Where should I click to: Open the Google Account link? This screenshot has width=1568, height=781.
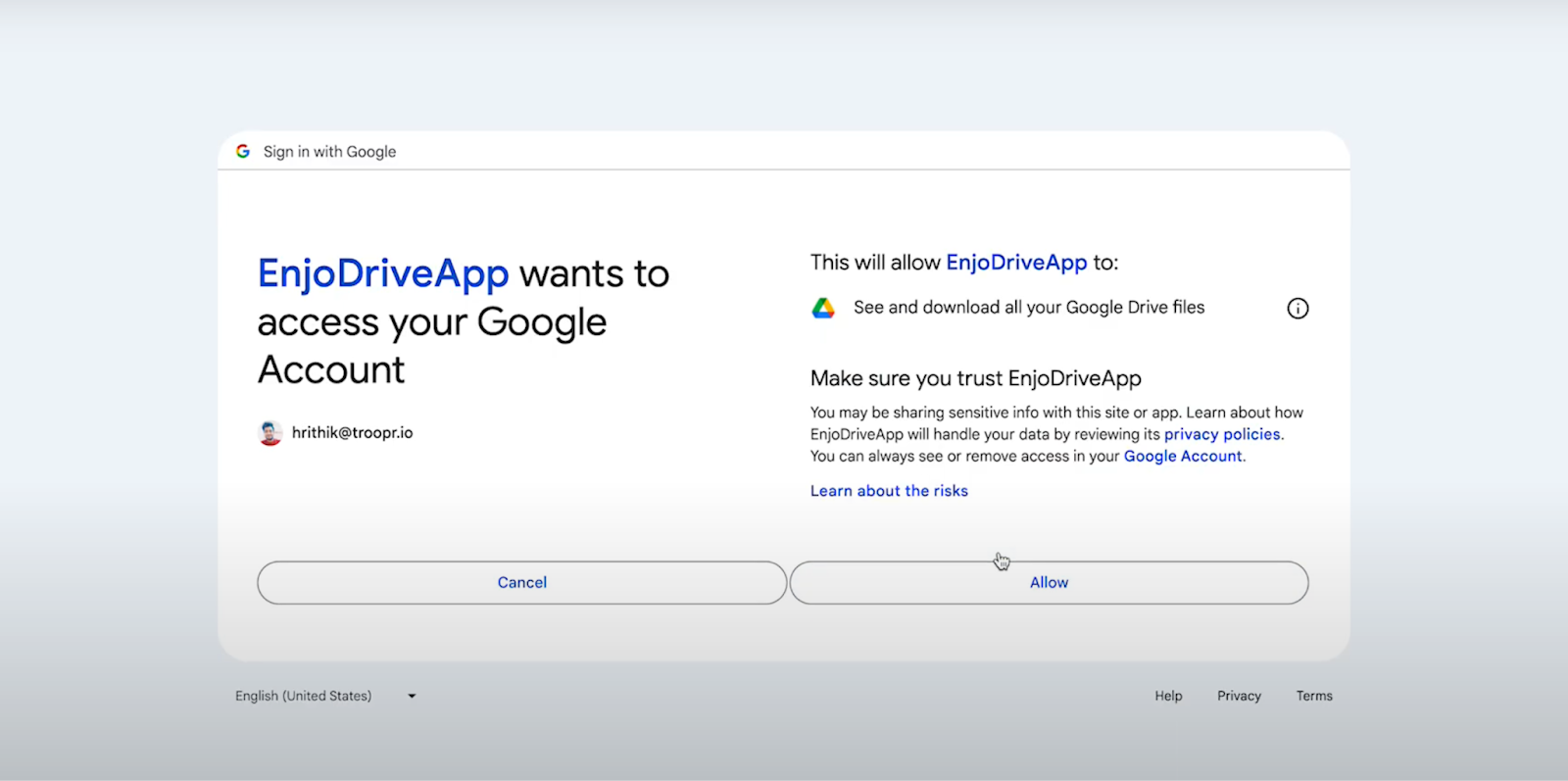[x=1183, y=456]
